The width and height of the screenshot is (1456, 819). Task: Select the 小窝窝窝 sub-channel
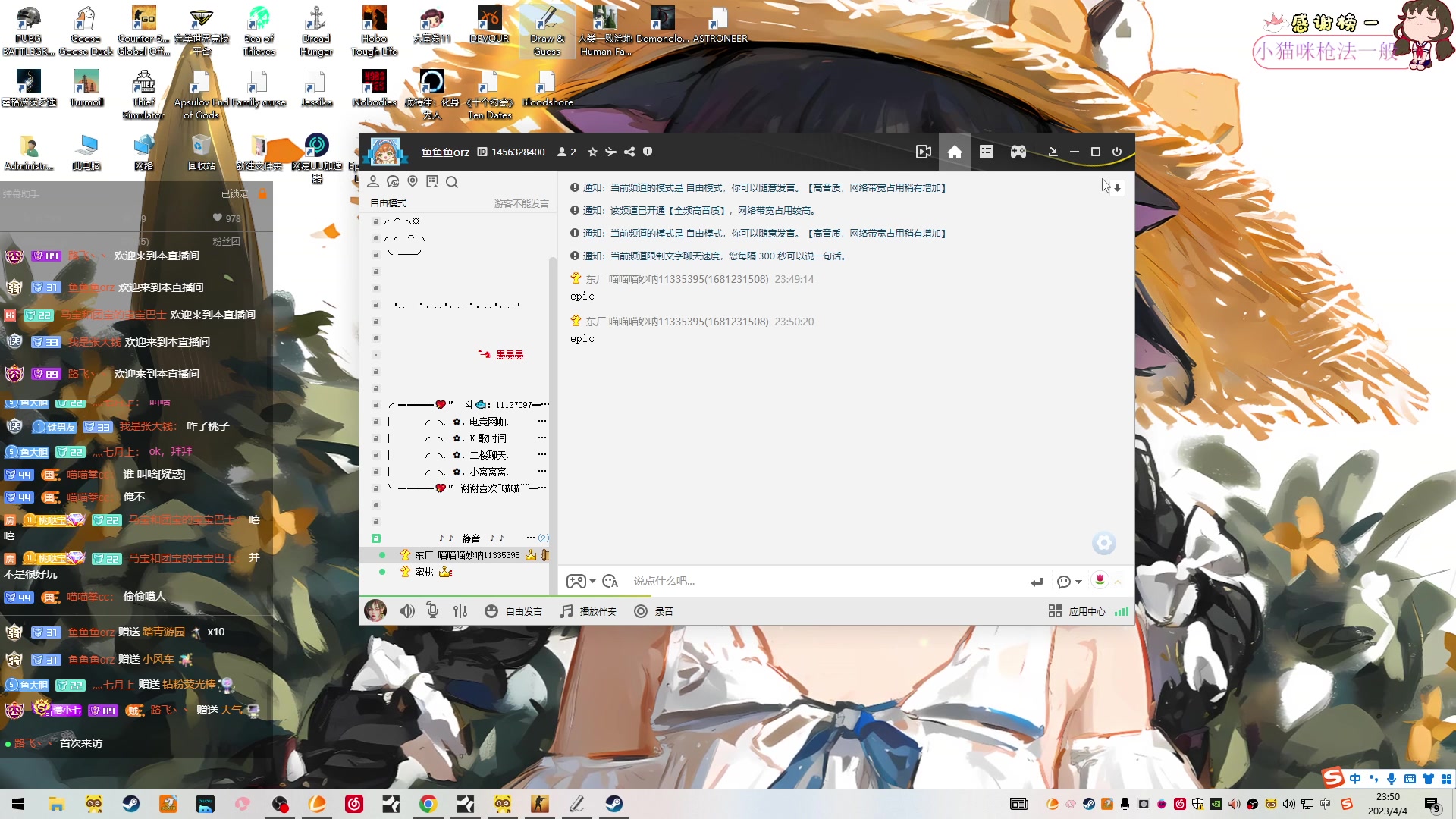coord(488,472)
